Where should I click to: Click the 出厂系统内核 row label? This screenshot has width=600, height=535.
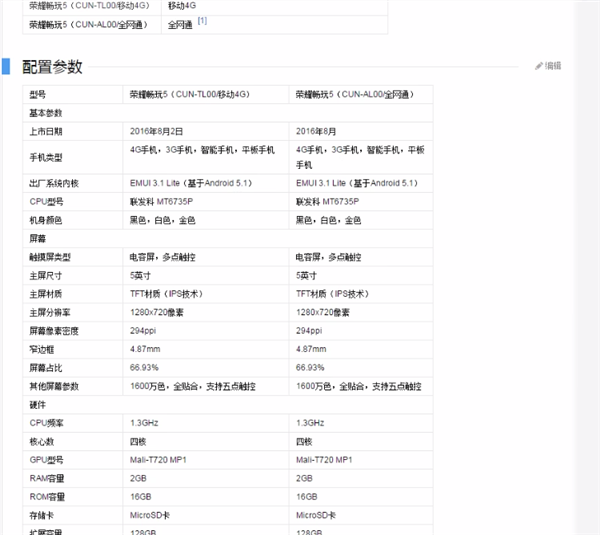pyautogui.click(x=54, y=183)
